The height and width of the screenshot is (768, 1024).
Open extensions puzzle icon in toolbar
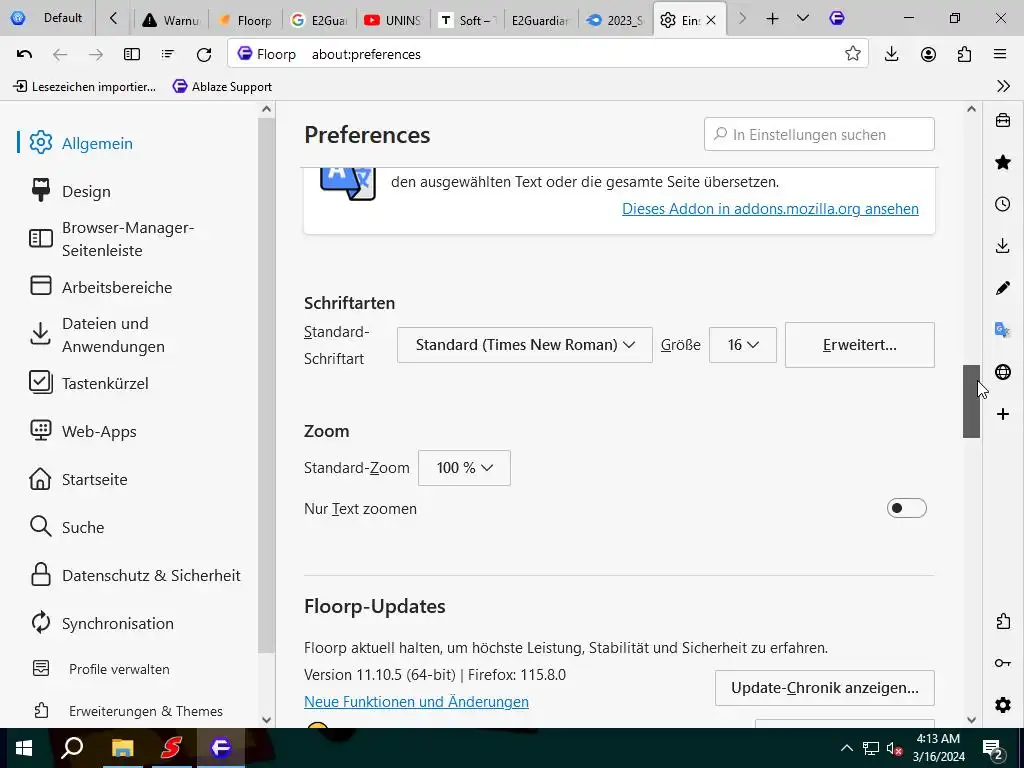[965, 54]
